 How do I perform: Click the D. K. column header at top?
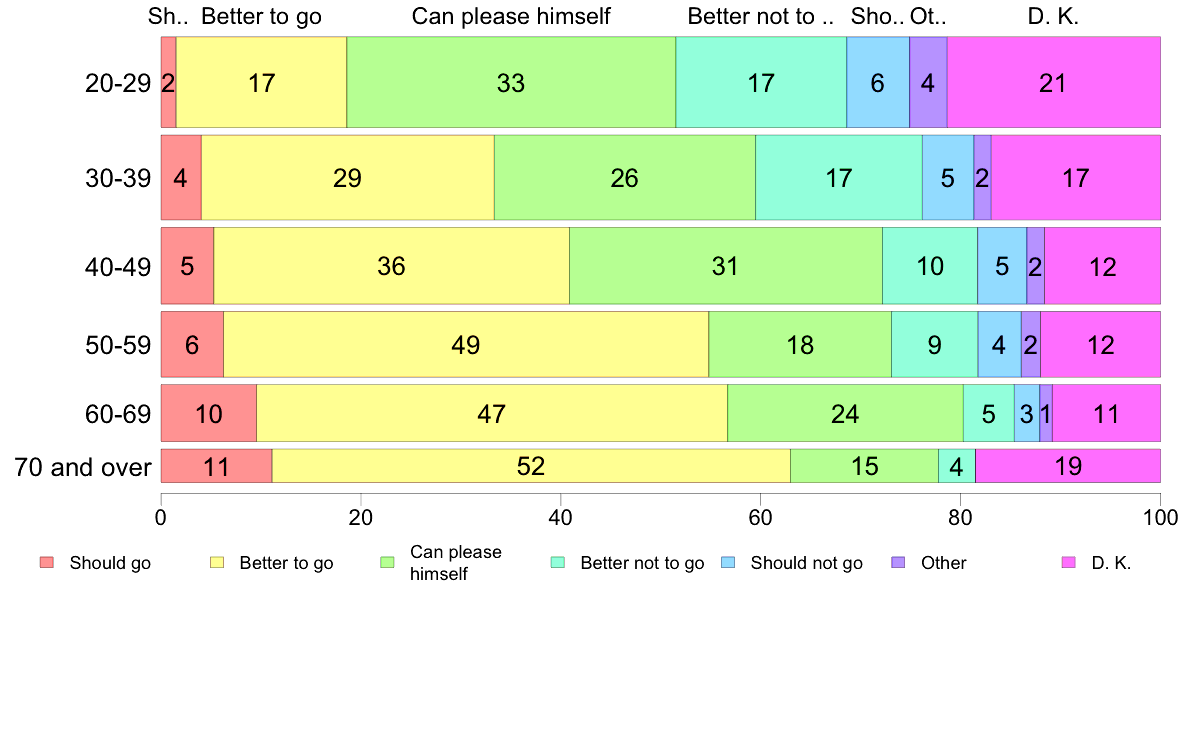(x=1054, y=17)
